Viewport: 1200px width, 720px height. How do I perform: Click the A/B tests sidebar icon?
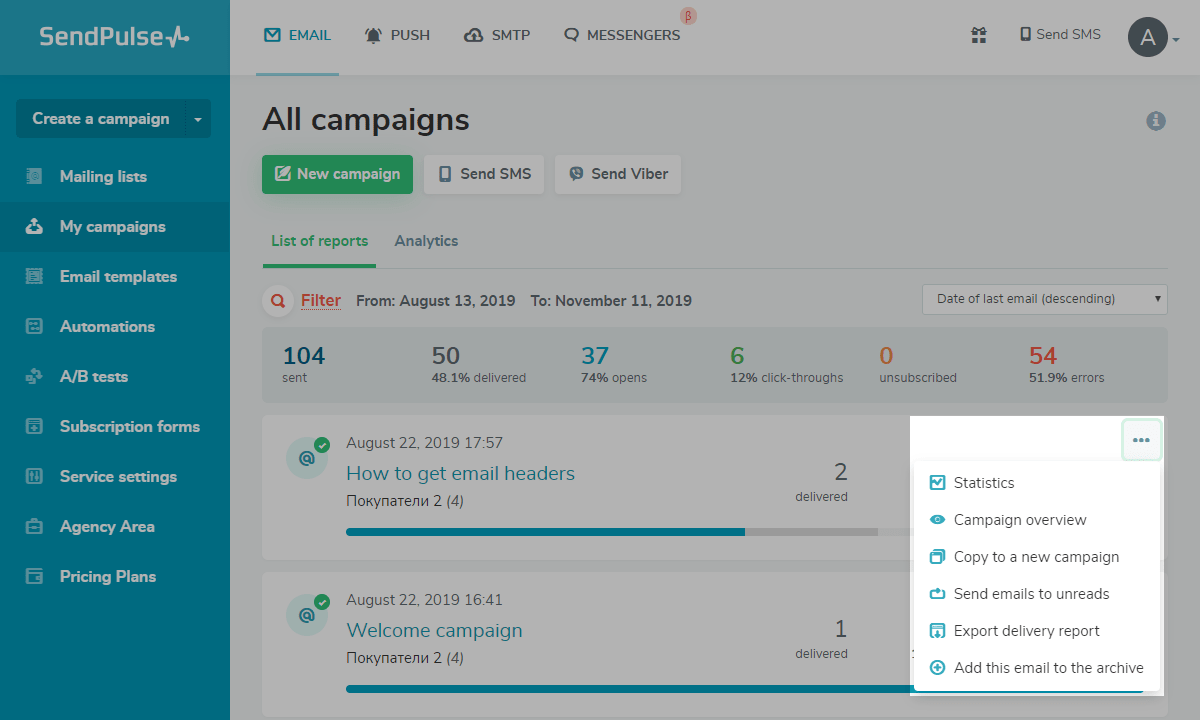pos(35,377)
